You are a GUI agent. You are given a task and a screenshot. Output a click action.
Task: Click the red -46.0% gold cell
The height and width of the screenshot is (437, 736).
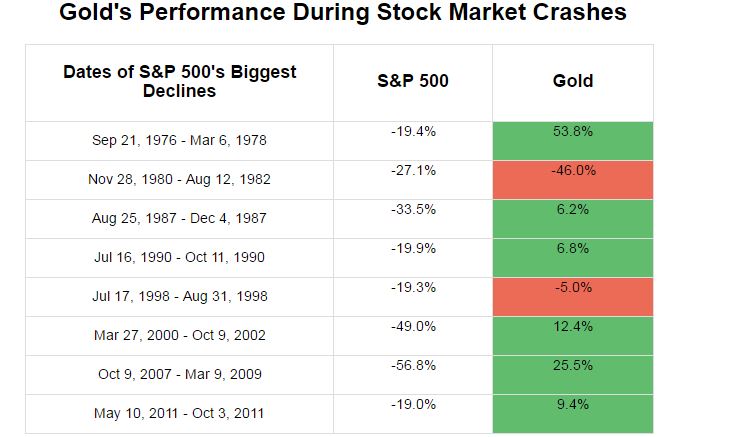(x=573, y=180)
